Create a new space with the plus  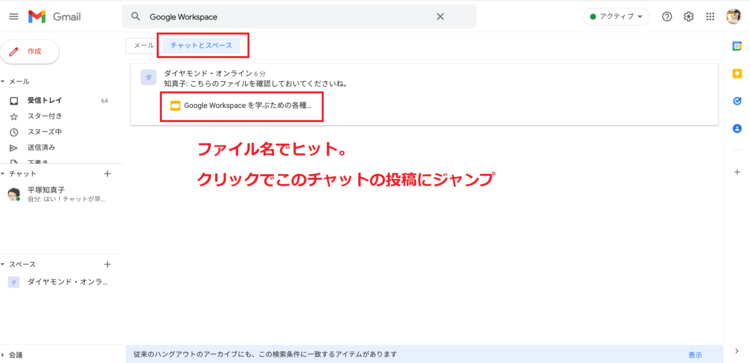107,264
